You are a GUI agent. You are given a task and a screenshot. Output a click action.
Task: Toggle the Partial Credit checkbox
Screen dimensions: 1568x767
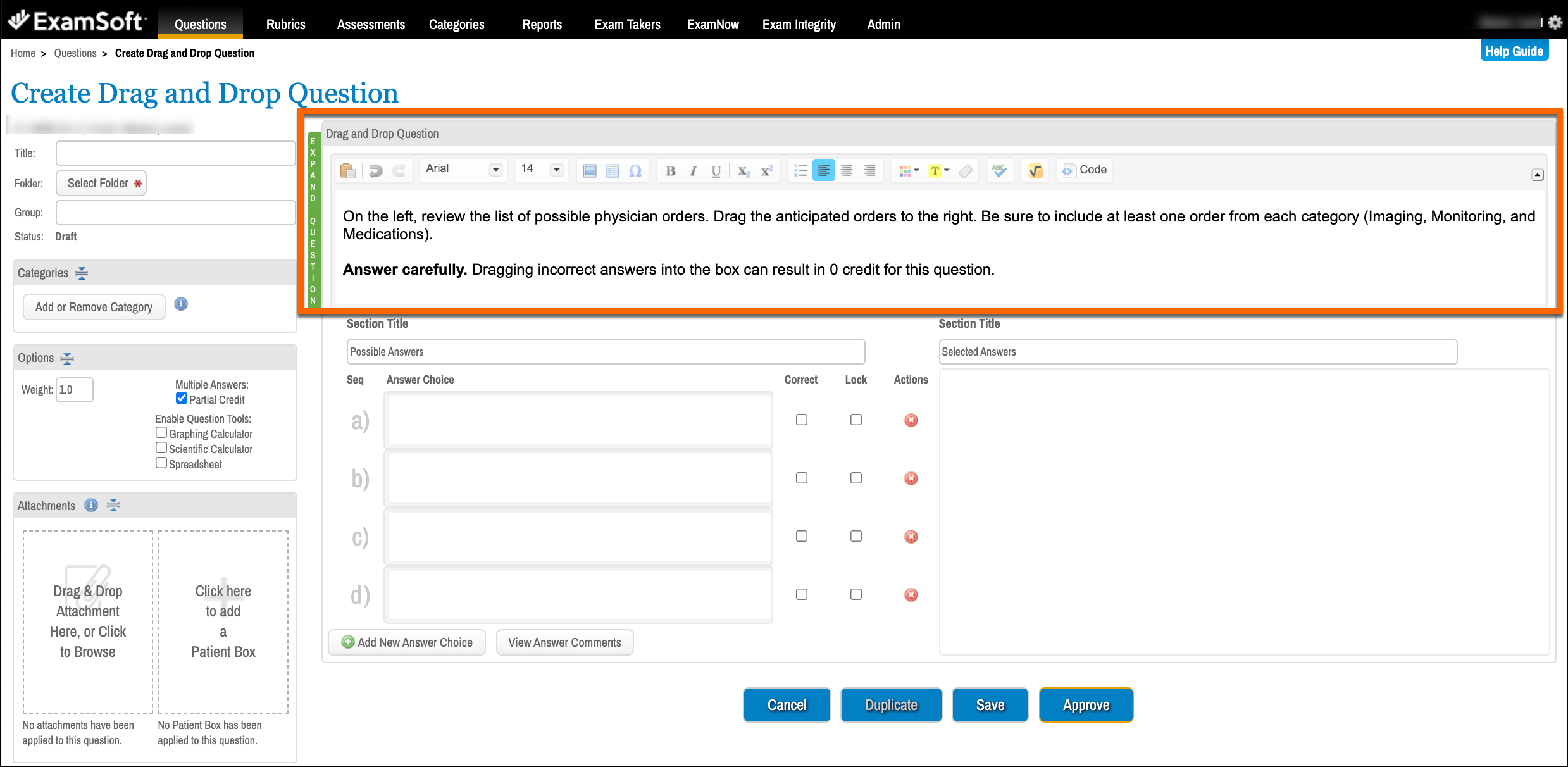point(182,399)
